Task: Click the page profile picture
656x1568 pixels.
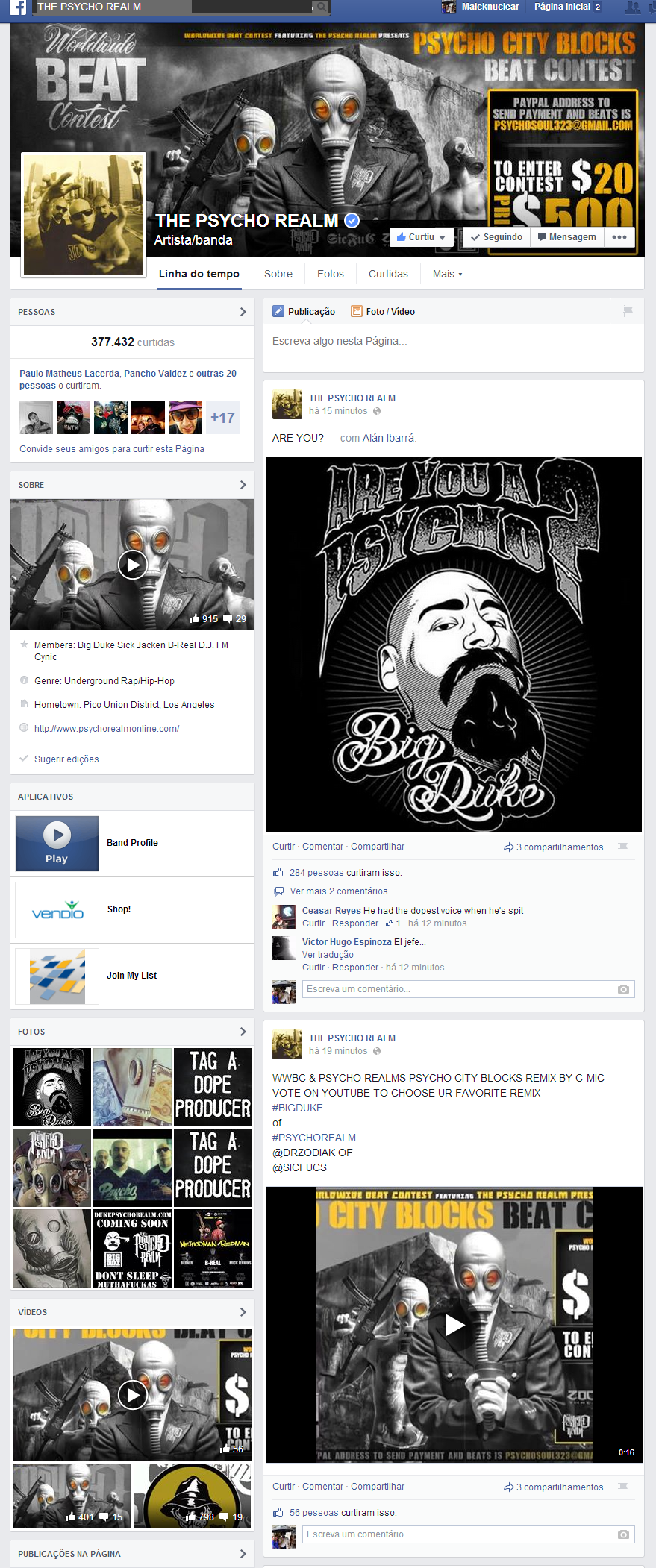Action: pos(84,214)
